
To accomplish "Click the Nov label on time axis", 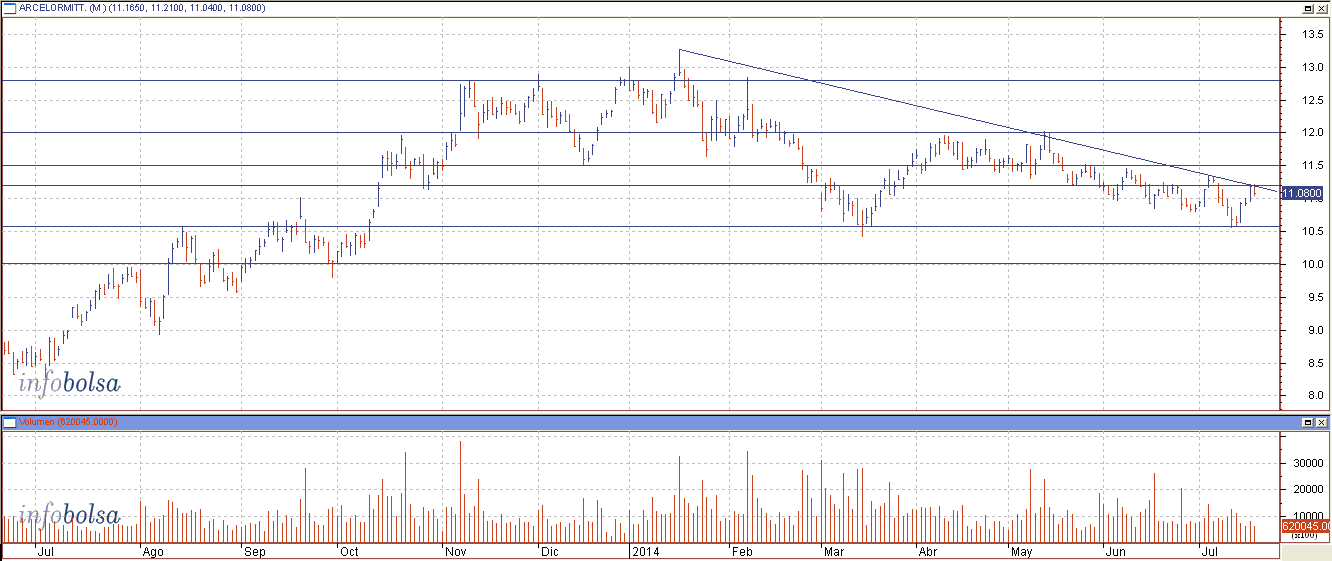I will 455,551.
